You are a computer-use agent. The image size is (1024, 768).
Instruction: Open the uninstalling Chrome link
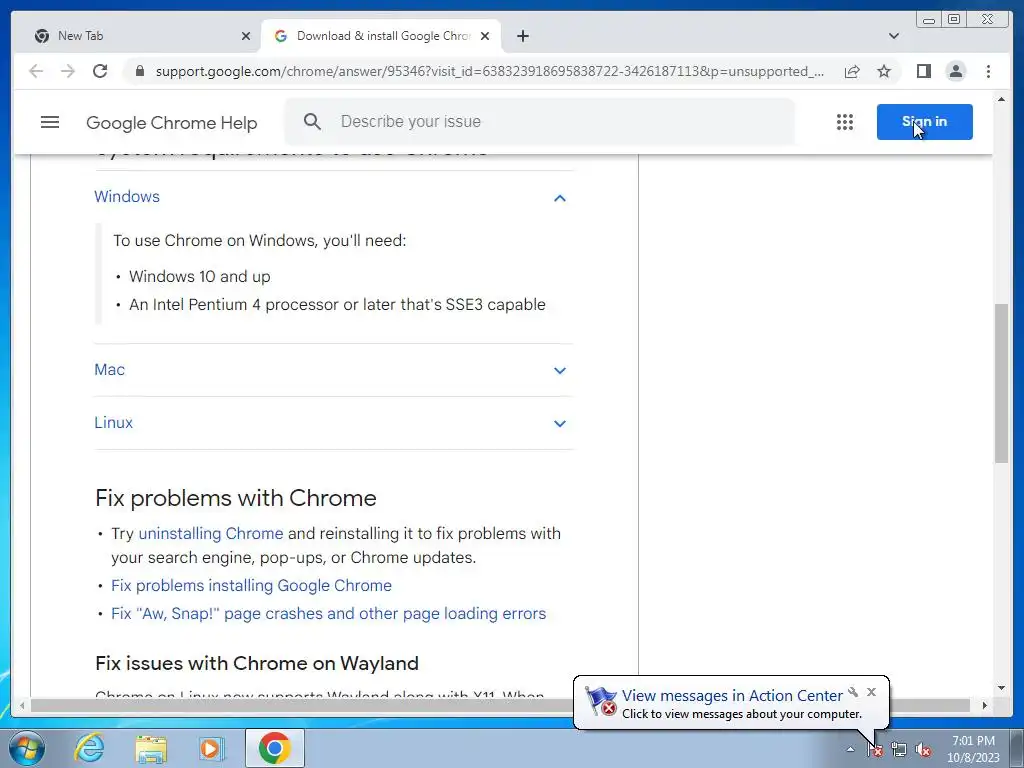pyautogui.click(x=211, y=534)
